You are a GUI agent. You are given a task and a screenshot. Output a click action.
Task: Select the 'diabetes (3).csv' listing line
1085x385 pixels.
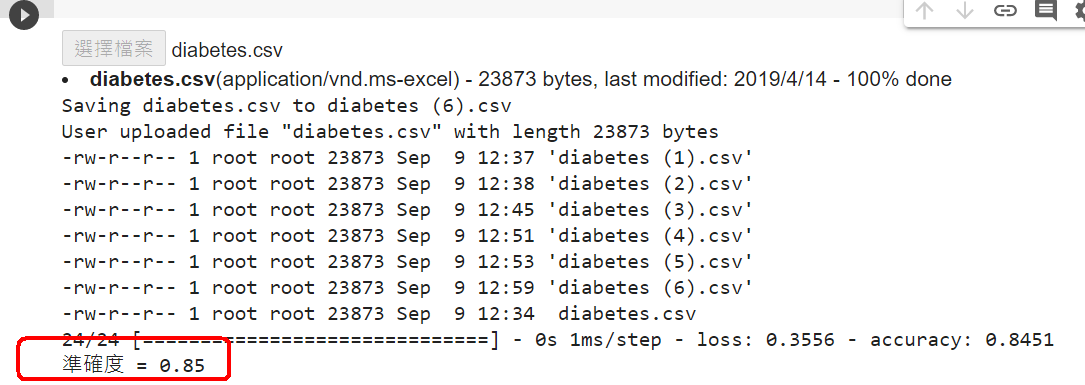[x=407, y=210]
